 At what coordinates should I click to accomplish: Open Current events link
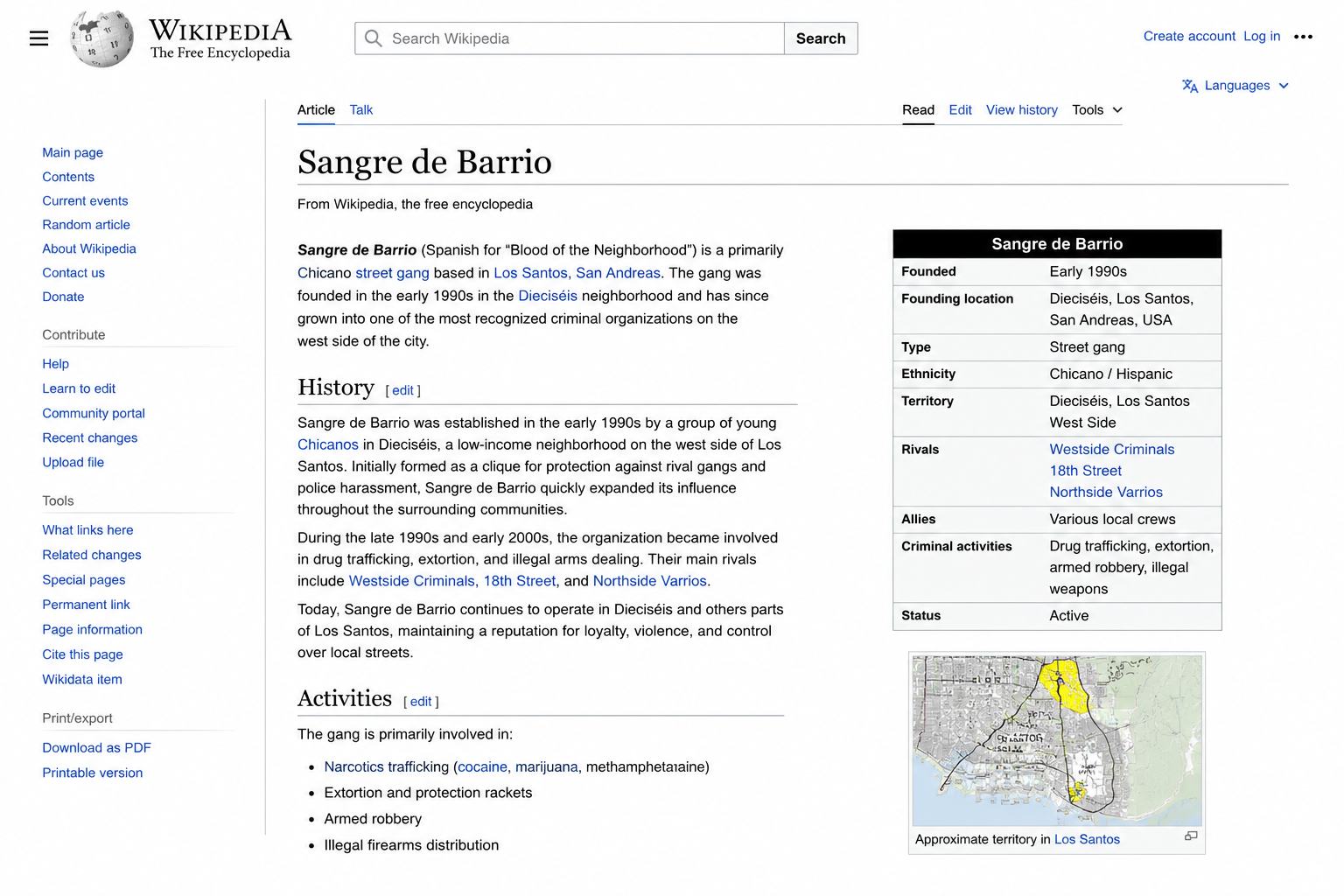point(85,200)
